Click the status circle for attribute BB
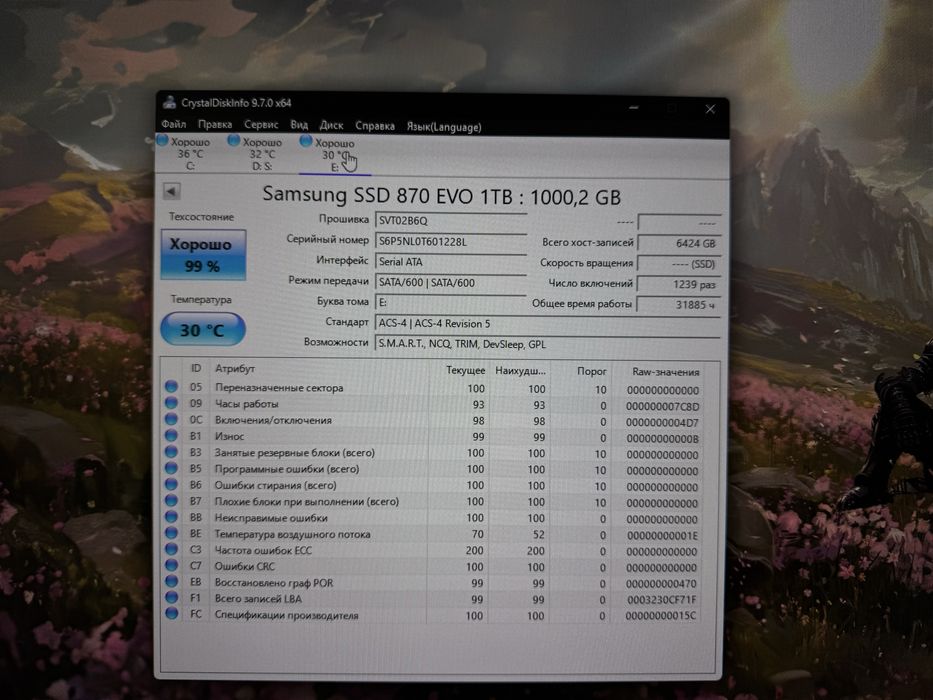Image resolution: width=933 pixels, height=700 pixels. [x=171, y=517]
